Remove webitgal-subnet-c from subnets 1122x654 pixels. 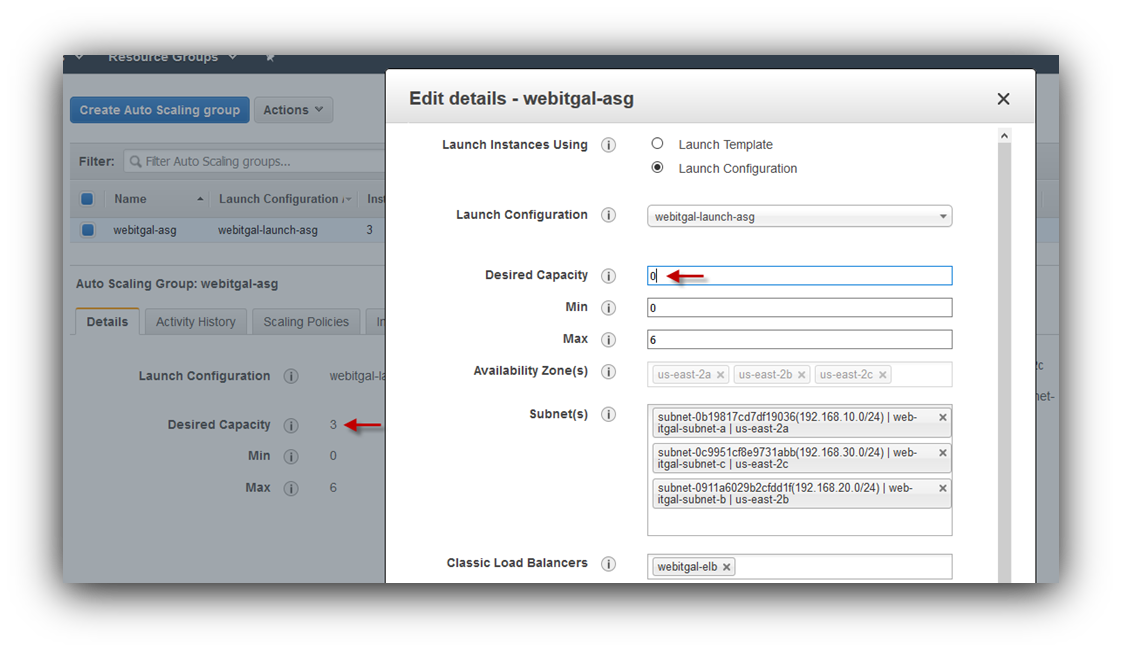coord(942,453)
